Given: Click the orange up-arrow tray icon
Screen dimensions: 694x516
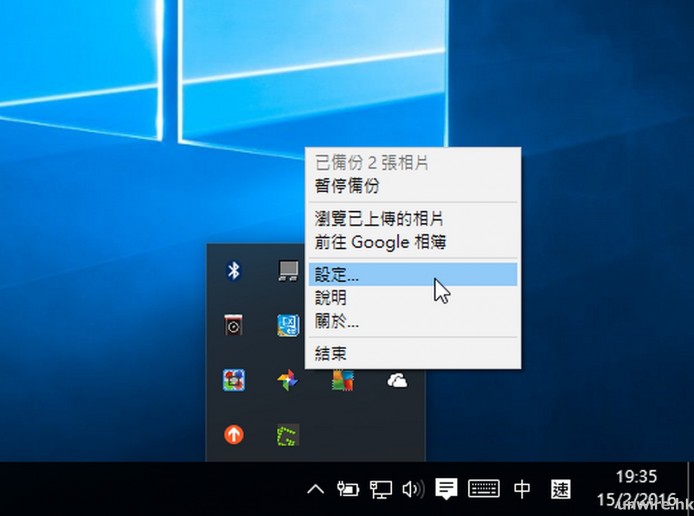Looking at the screenshot, I should pos(233,435).
